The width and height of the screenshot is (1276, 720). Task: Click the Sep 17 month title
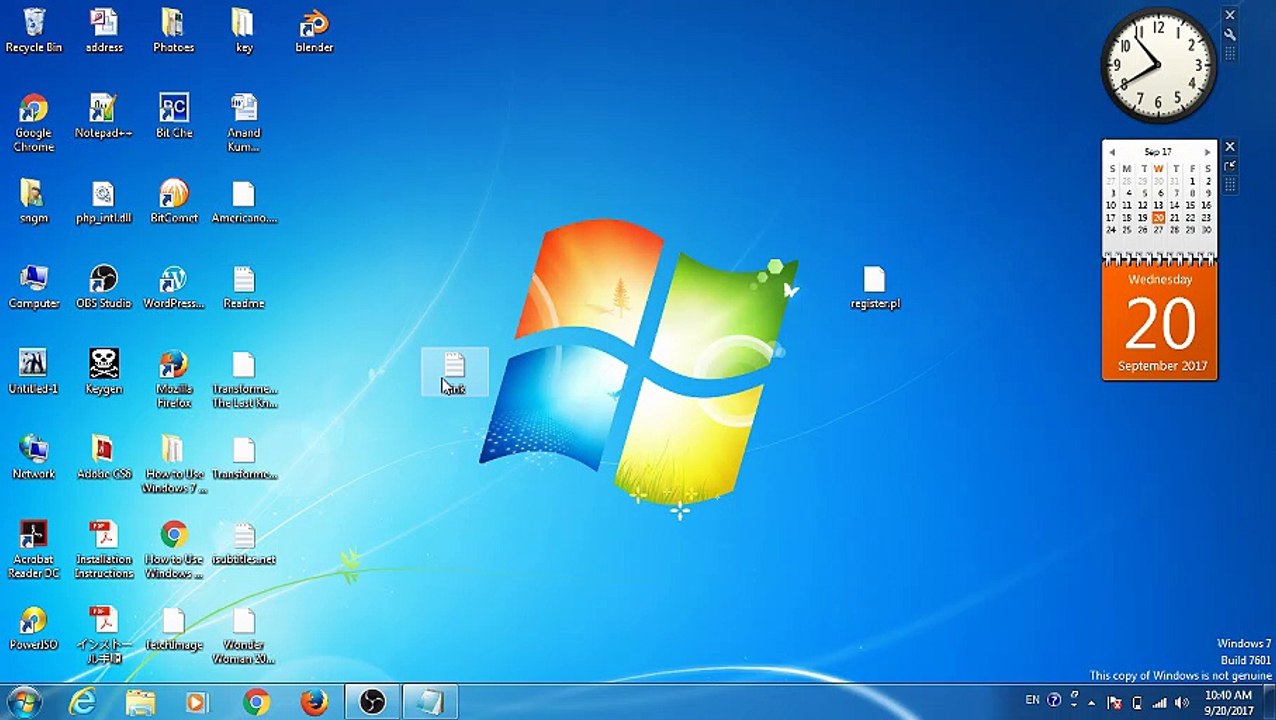[1158, 152]
